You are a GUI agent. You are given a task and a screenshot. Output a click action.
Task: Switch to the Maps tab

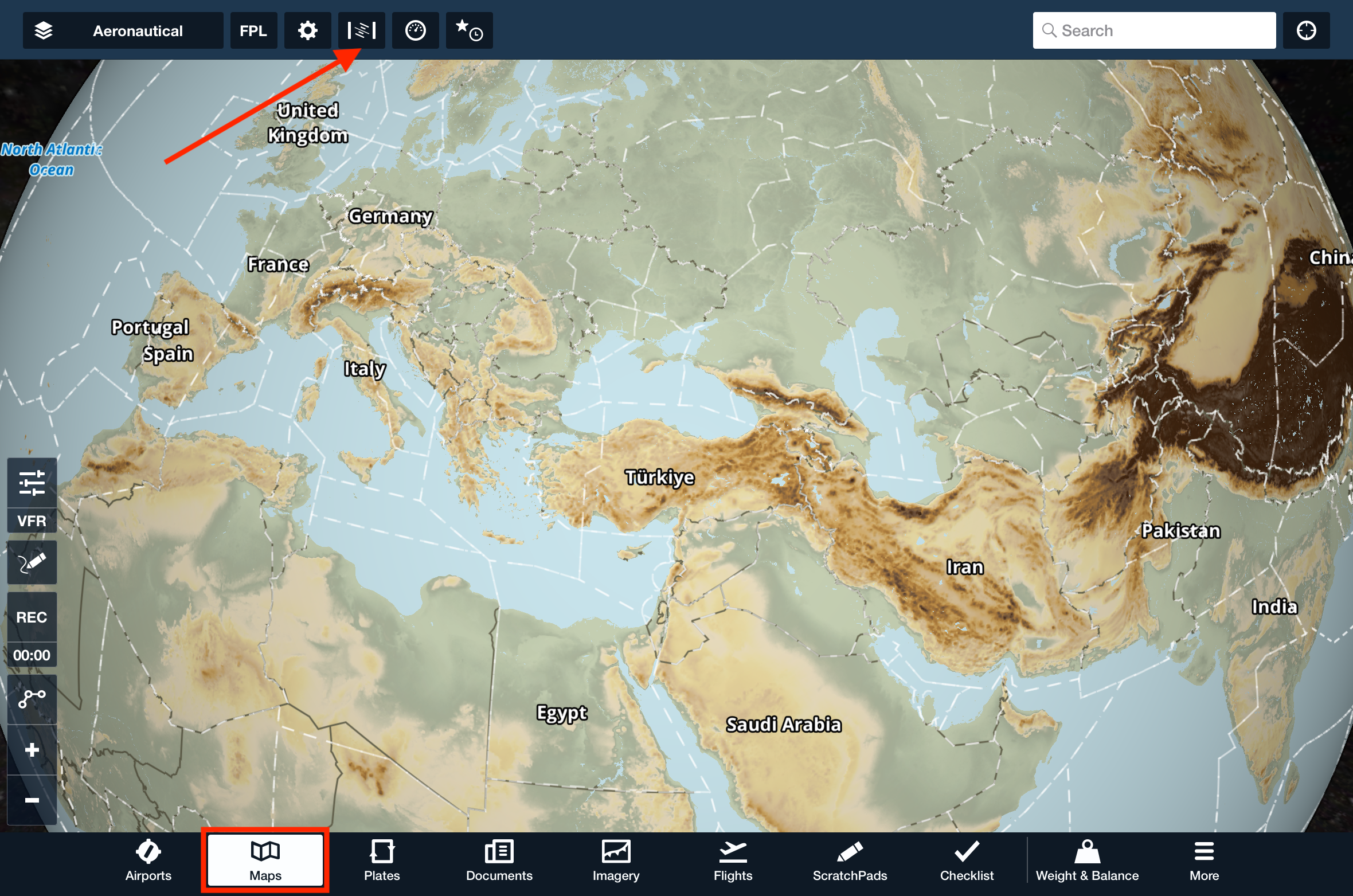(x=265, y=861)
